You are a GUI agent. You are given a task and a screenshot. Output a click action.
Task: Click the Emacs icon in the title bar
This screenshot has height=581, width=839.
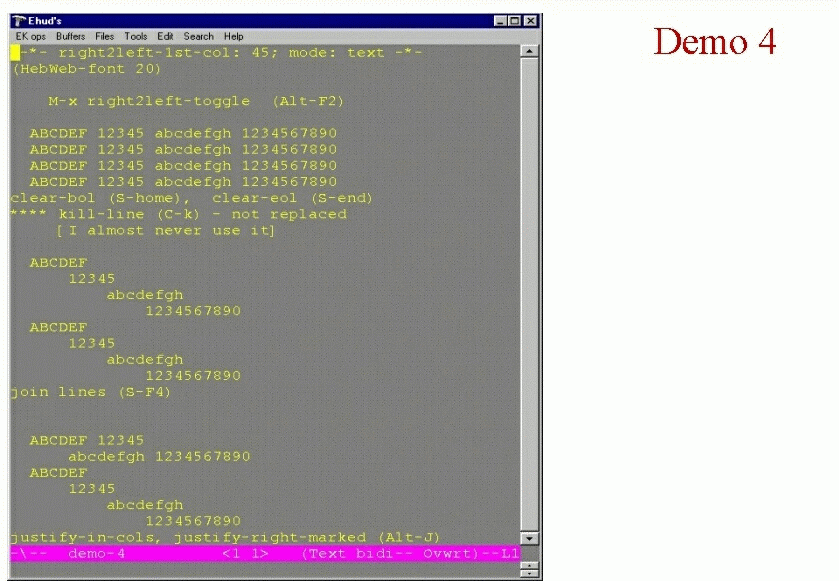point(19,21)
